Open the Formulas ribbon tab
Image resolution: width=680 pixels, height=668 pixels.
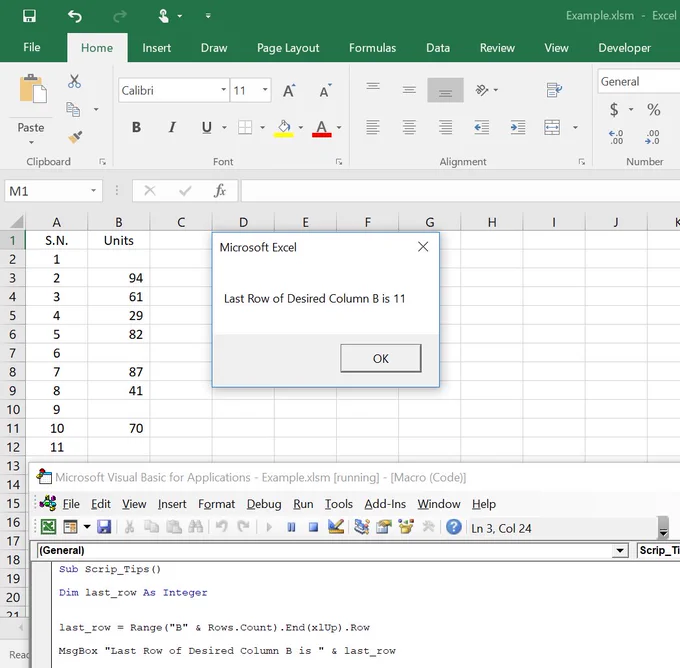tap(373, 48)
